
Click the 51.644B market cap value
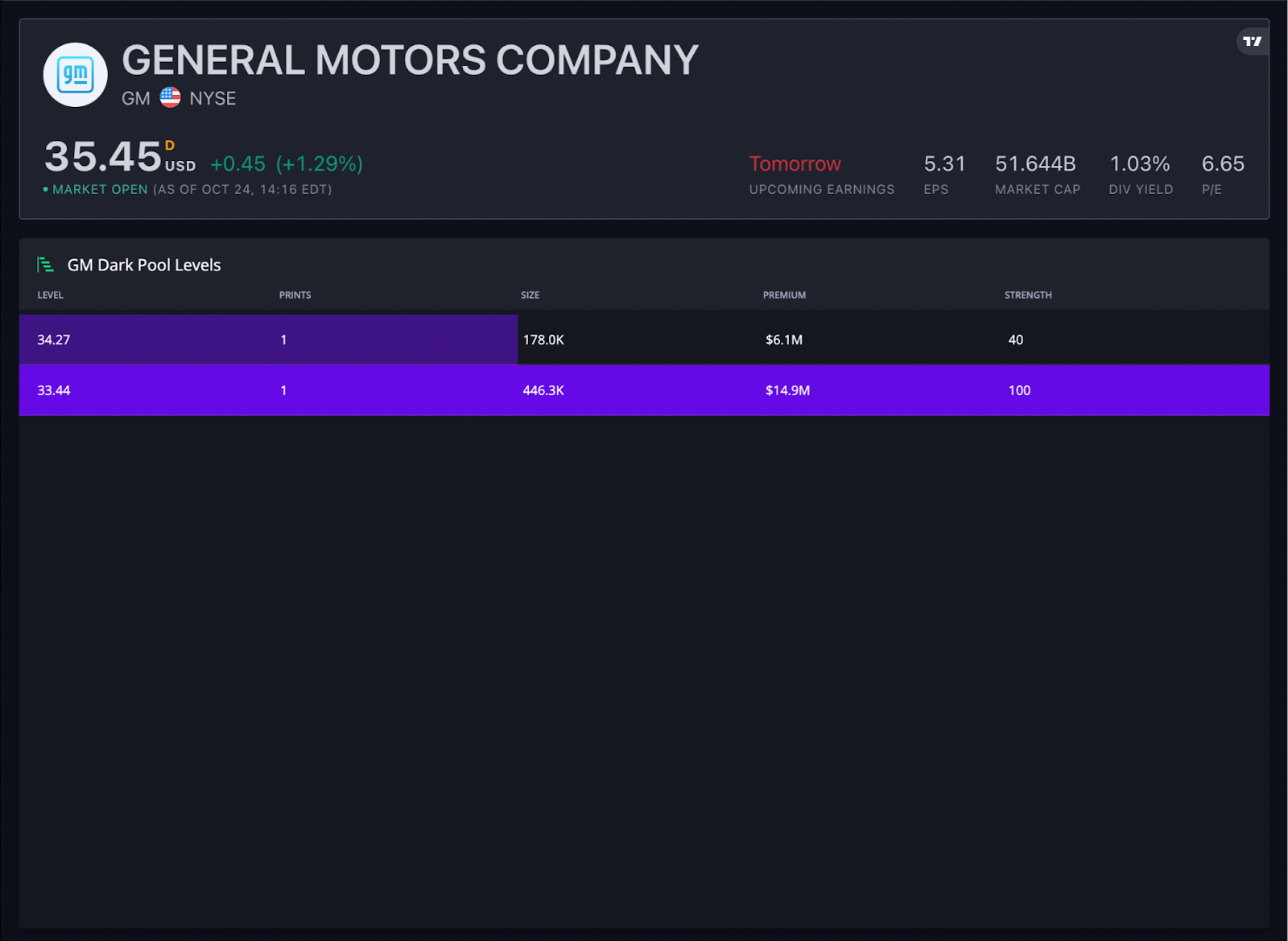[1035, 163]
